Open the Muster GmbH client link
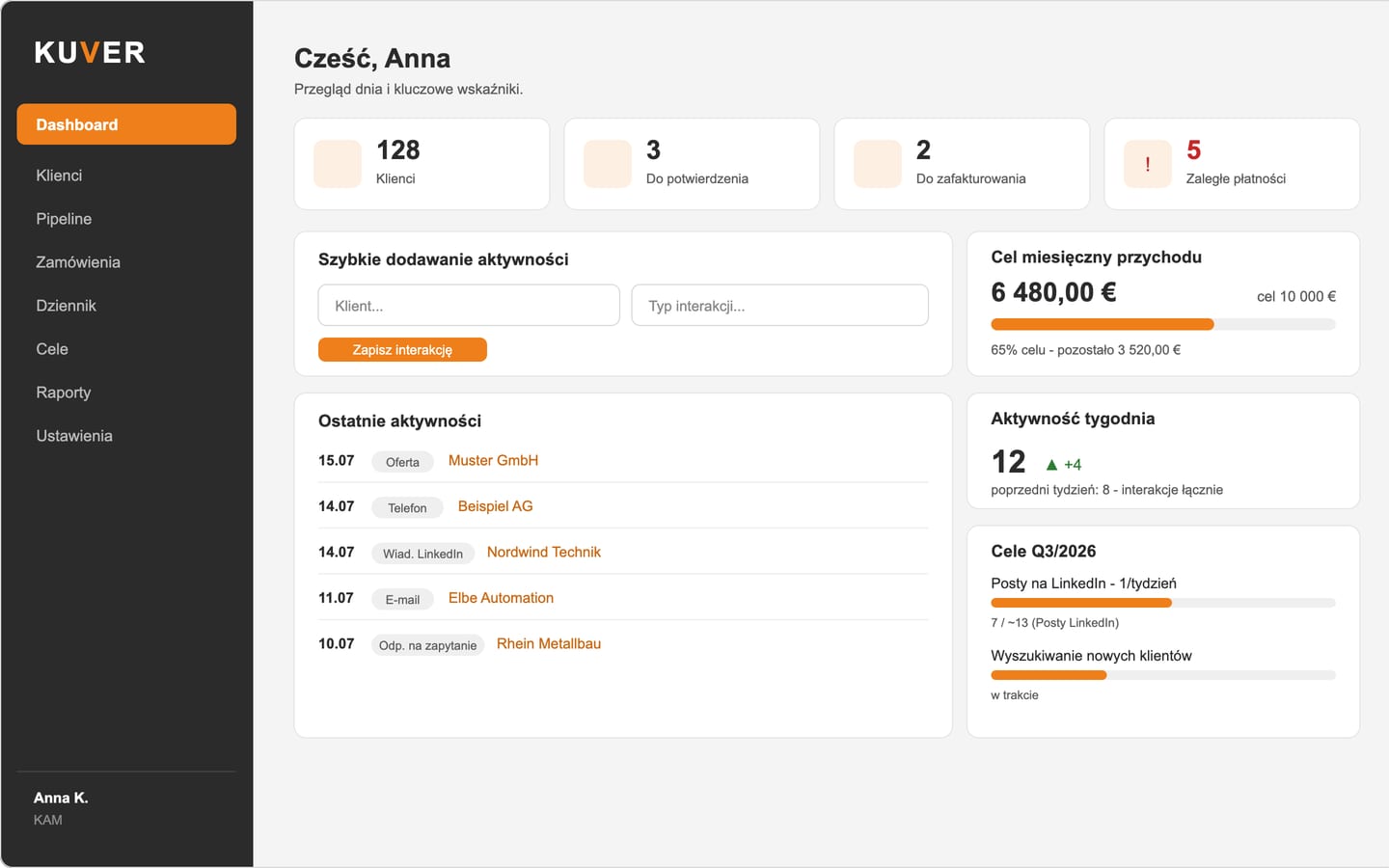This screenshot has width=1389, height=868. (493, 461)
